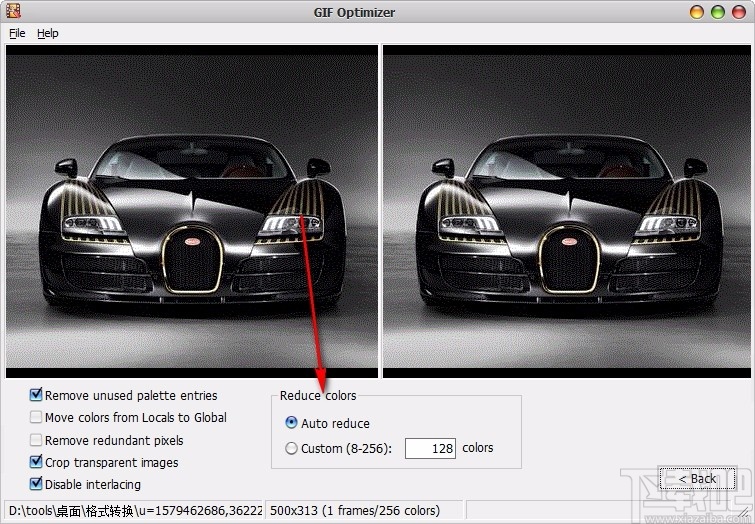755x524 pixels.
Task: Click the 500x313 frames info in status bar
Action: 355,511
